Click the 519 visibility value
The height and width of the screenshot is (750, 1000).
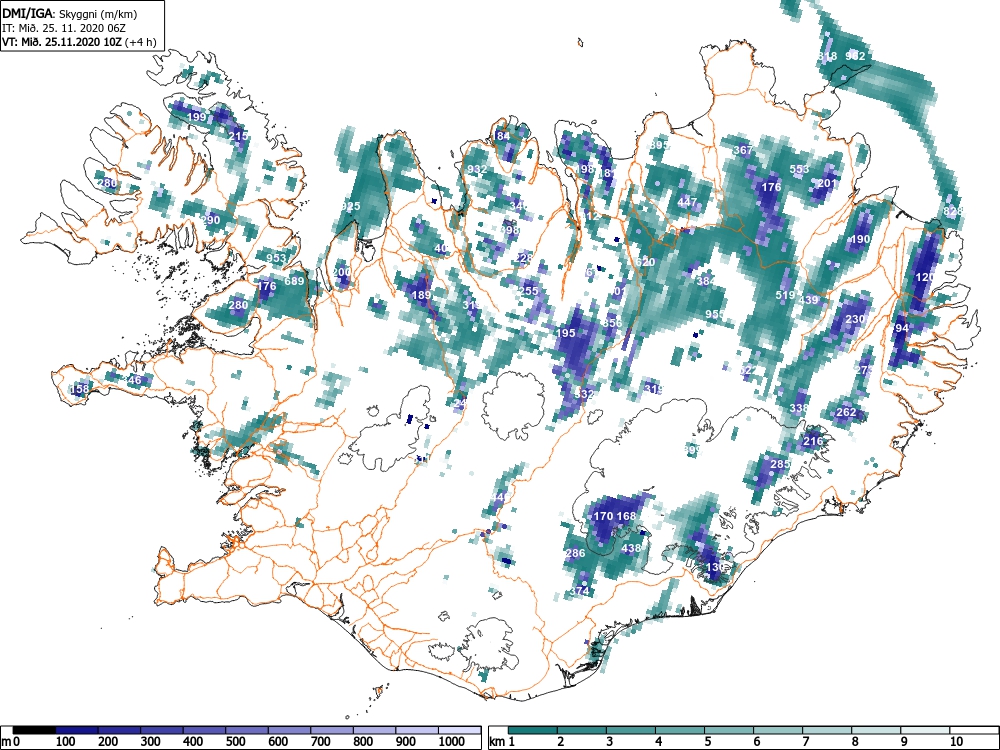[x=785, y=295]
